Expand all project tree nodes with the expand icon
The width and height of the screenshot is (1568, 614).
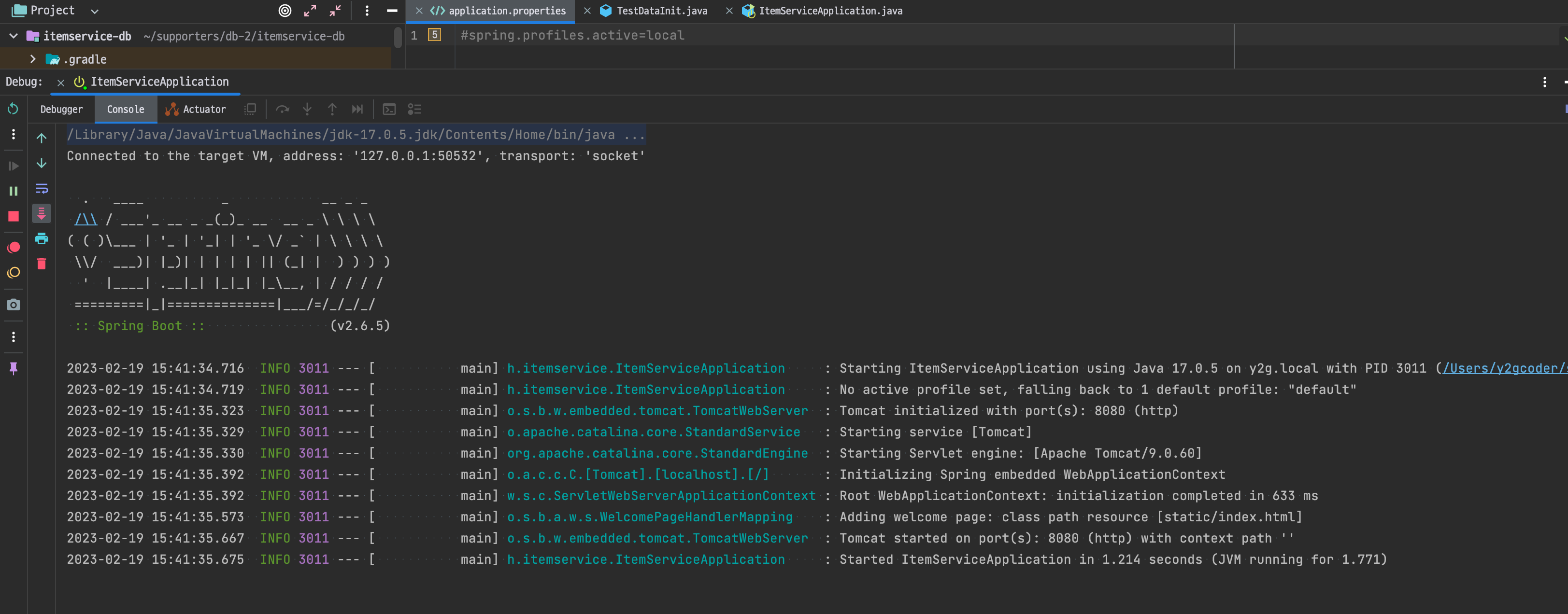[311, 10]
